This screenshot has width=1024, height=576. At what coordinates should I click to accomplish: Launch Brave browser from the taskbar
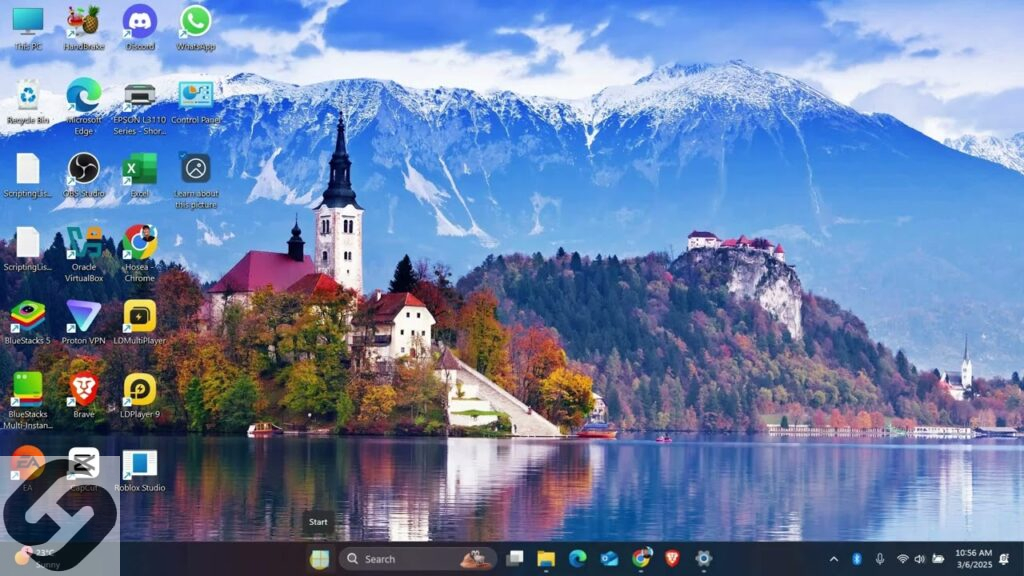pyautogui.click(x=672, y=559)
